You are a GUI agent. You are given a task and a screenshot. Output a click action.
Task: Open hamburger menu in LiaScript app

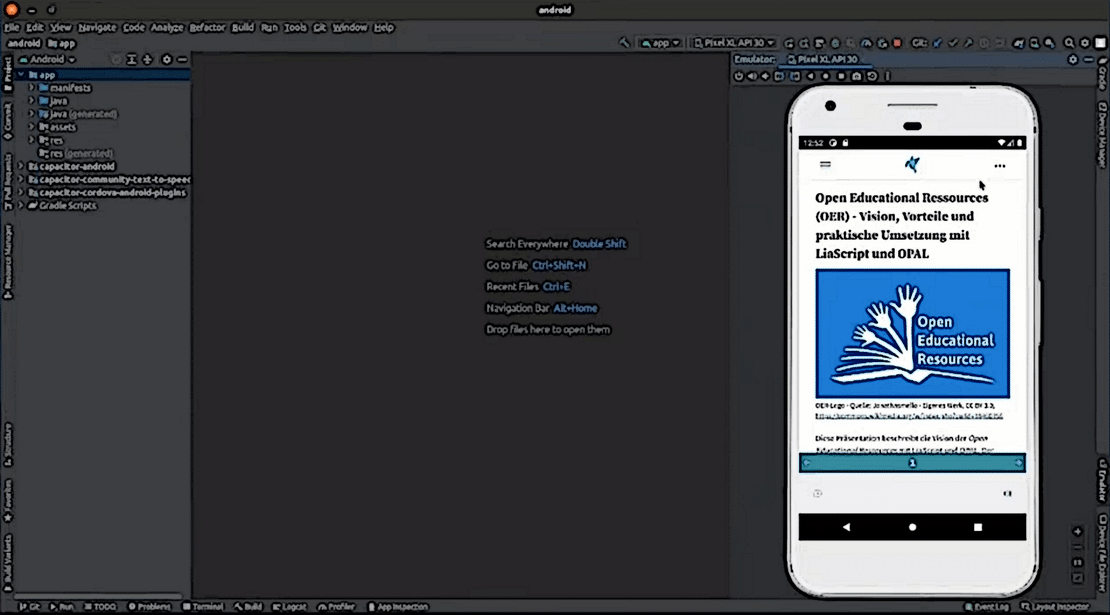coord(825,165)
